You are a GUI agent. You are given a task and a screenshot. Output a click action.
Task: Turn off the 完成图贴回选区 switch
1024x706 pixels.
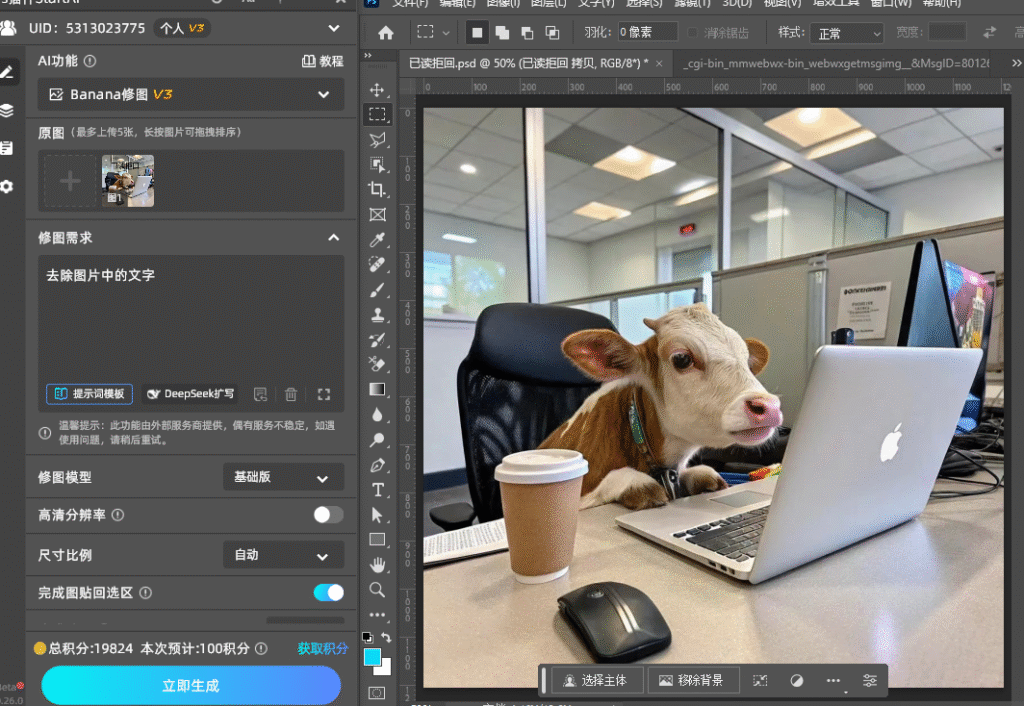click(x=328, y=592)
